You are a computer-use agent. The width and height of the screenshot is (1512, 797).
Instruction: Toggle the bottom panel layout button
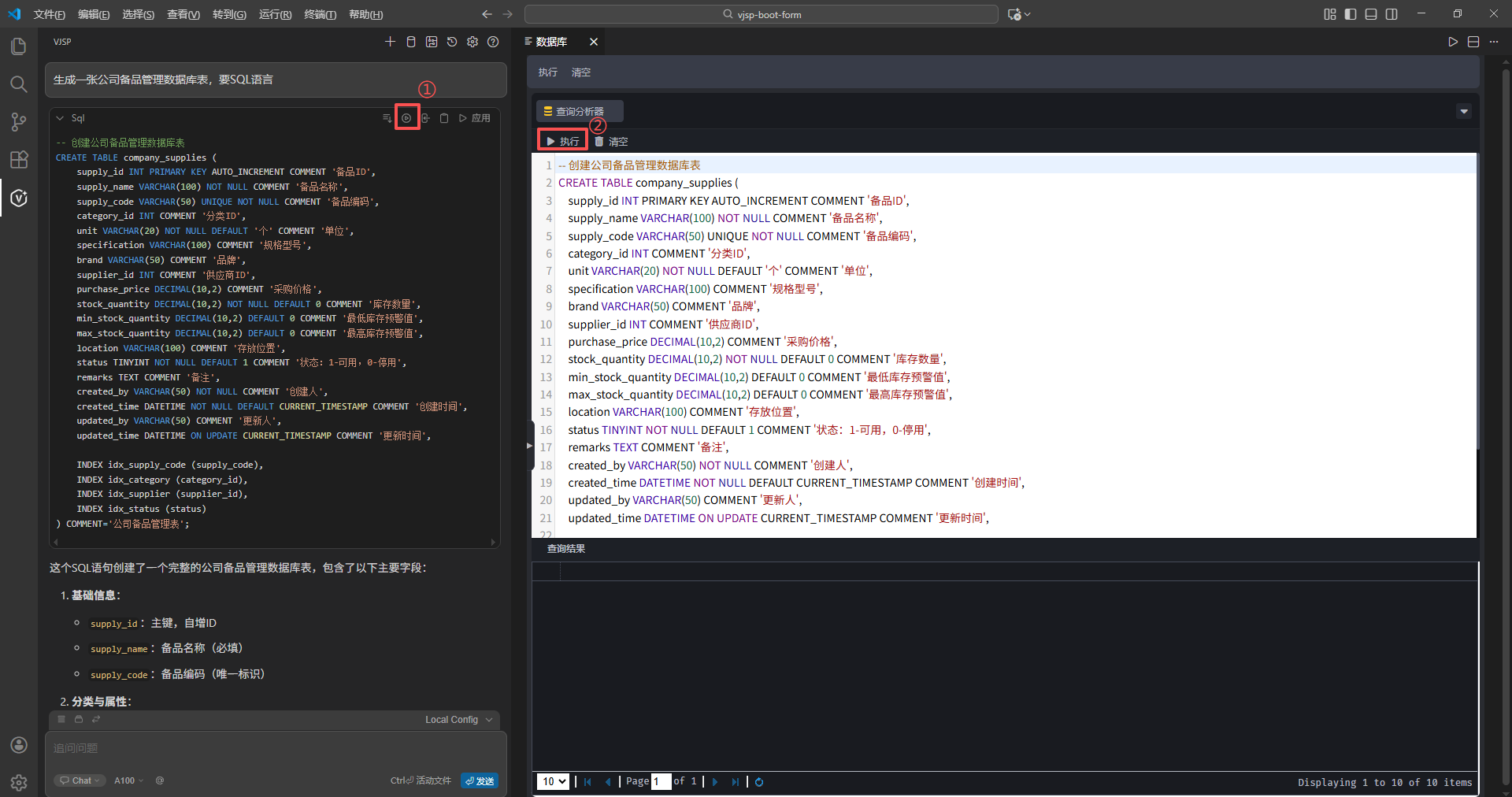(x=1371, y=14)
